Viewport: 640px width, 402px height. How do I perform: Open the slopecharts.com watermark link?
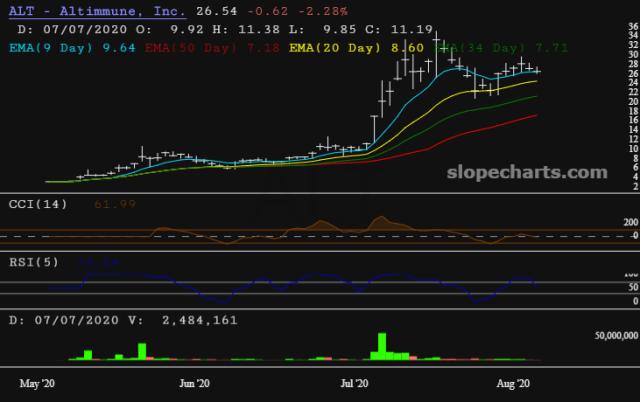[x=533, y=172]
